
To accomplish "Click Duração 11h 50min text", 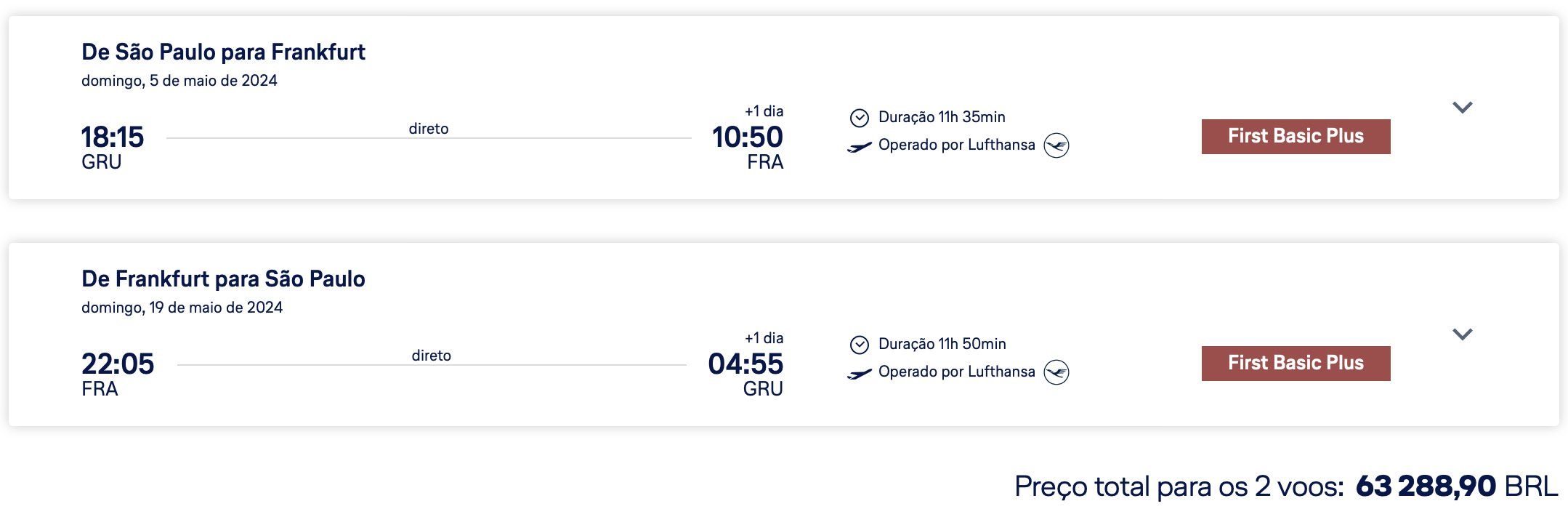I will [x=942, y=344].
